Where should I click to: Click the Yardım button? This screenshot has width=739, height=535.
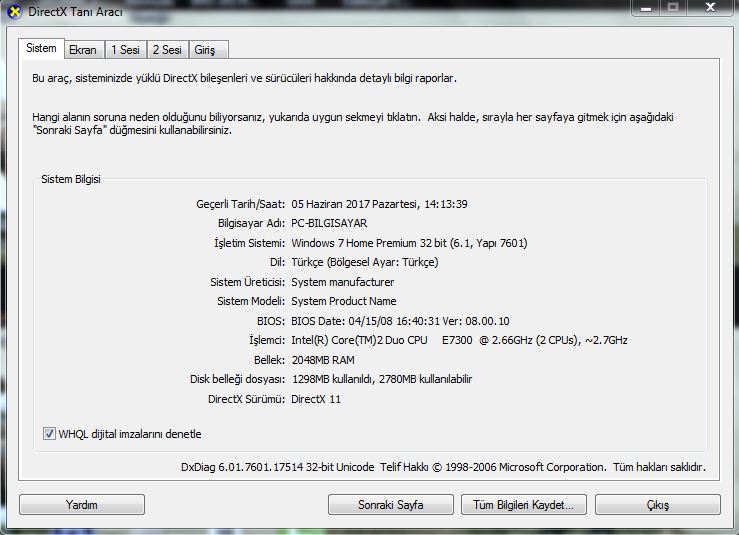(x=82, y=505)
